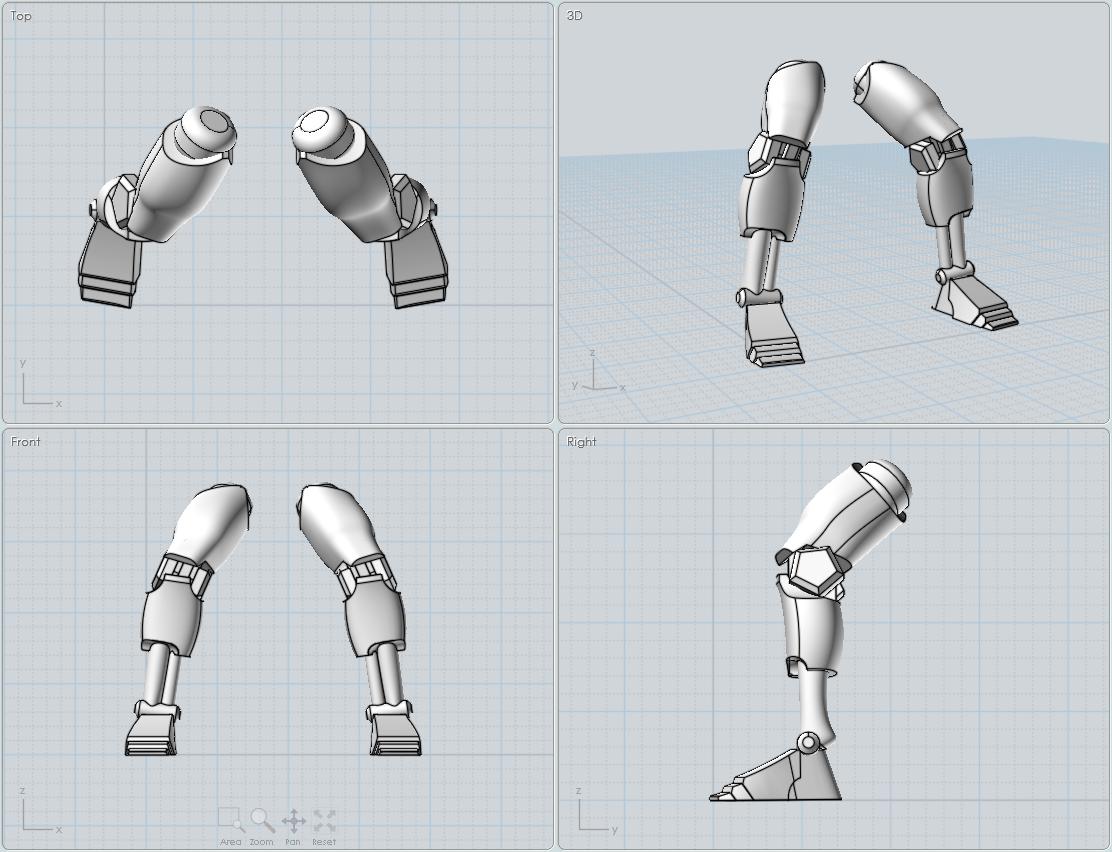Image resolution: width=1112 pixels, height=852 pixels.
Task: Select the right foot in Top view
Action: coord(417,270)
